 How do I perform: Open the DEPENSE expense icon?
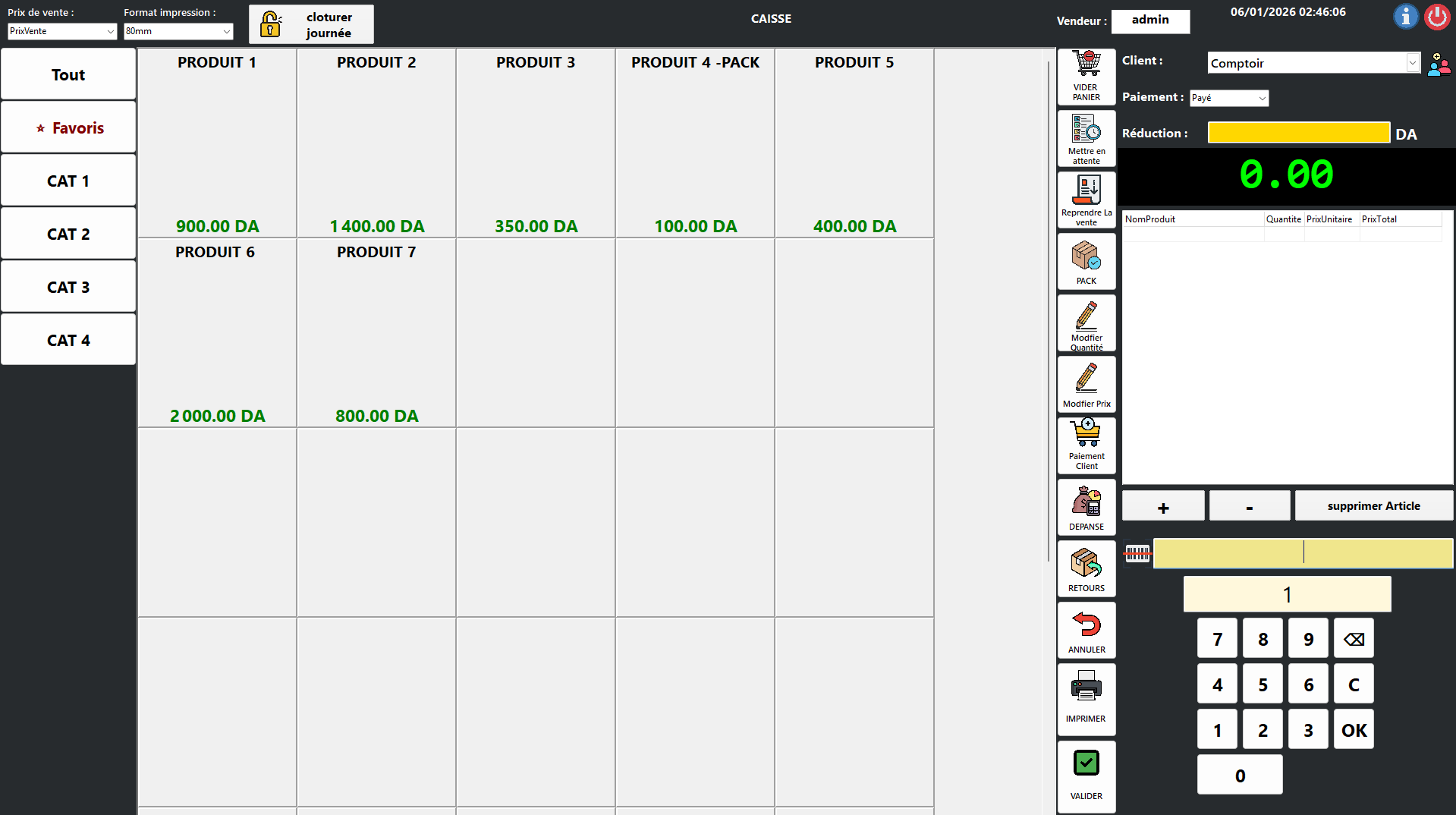point(1086,507)
